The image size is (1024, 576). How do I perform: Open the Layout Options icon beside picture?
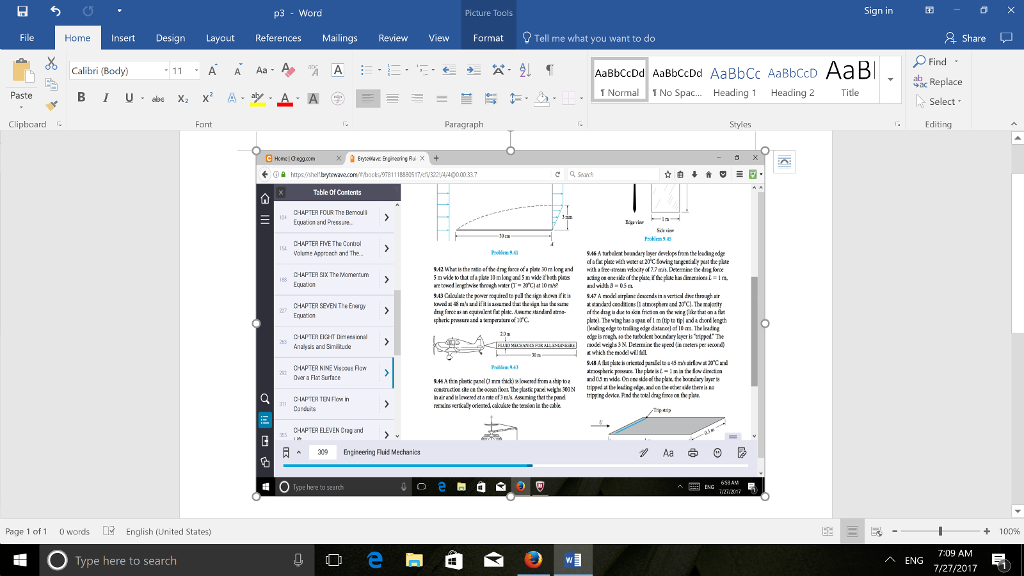pyautogui.click(x=784, y=162)
